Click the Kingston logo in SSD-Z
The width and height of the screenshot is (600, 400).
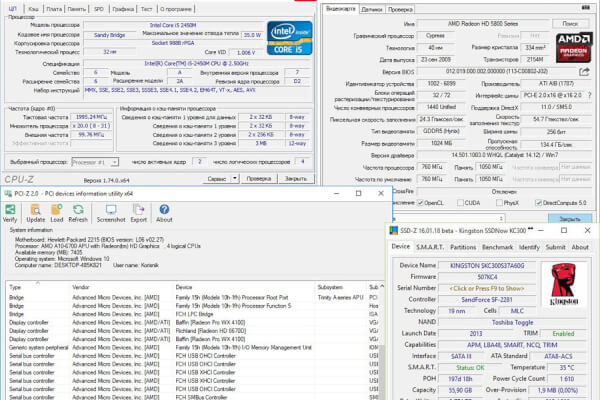point(564,284)
